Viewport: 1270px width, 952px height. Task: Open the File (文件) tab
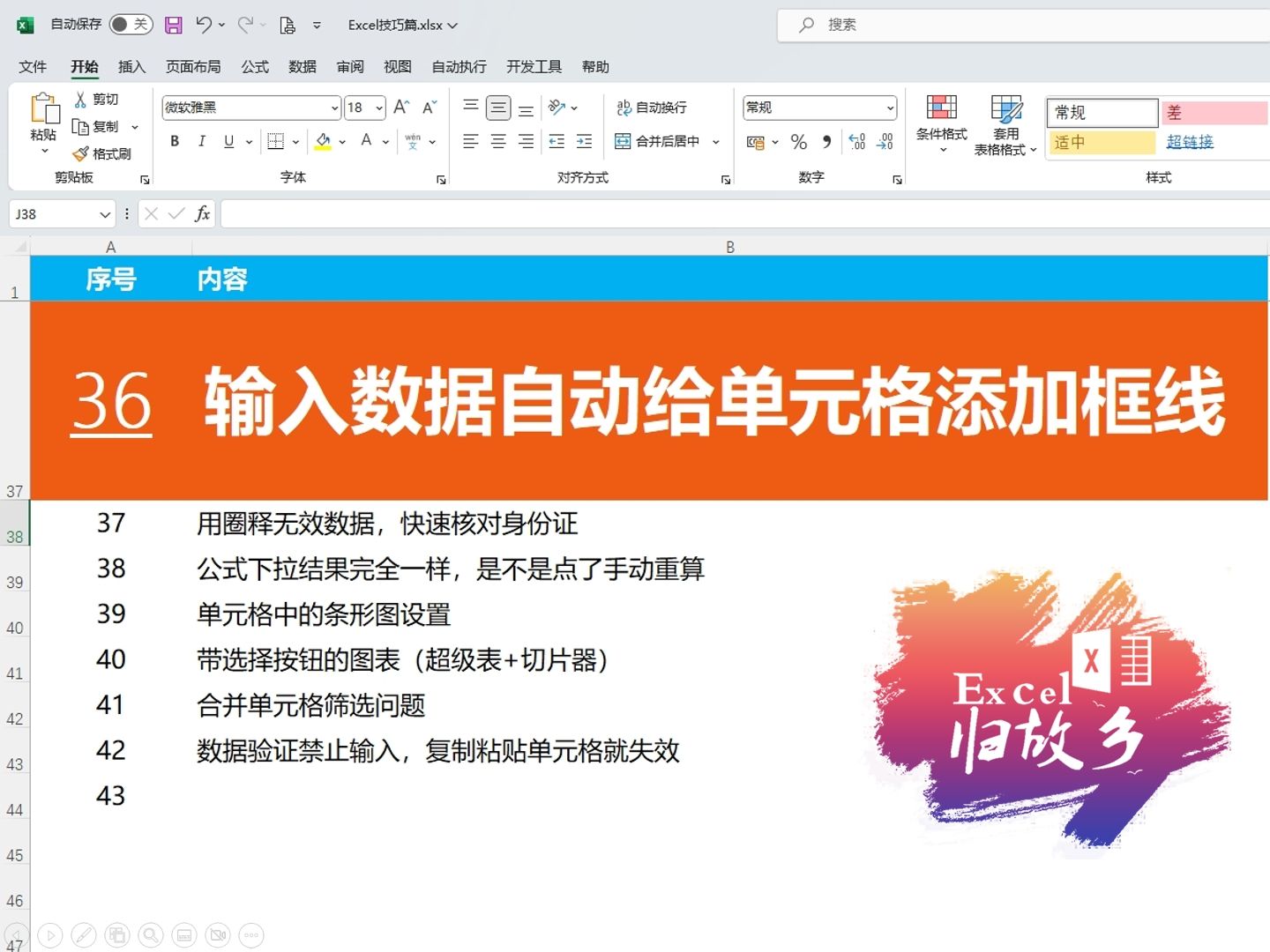click(x=33, y=67)
